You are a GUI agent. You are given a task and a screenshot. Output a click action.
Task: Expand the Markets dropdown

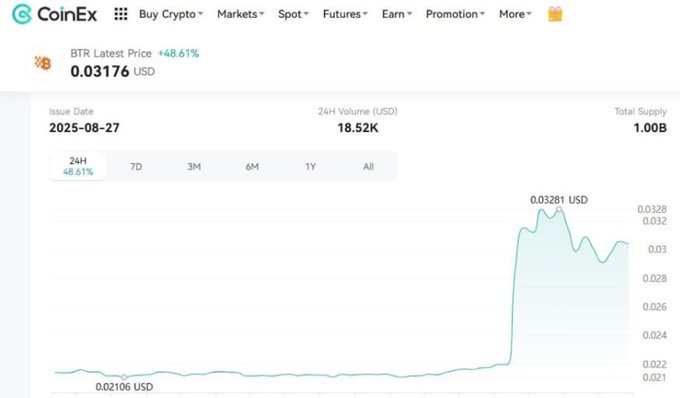coord(241,14)
